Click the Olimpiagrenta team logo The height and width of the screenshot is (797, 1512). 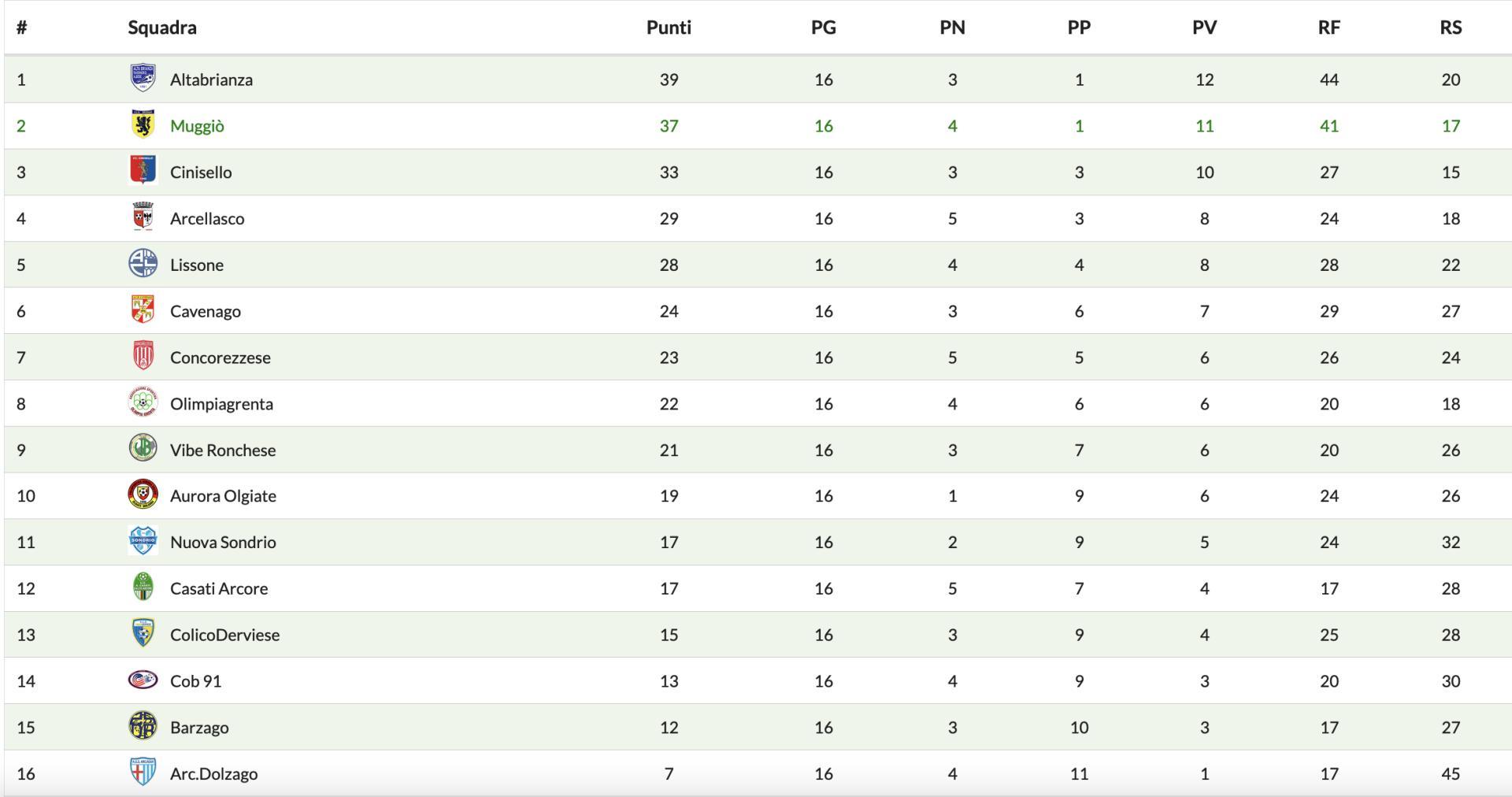[x=143, y=402]
